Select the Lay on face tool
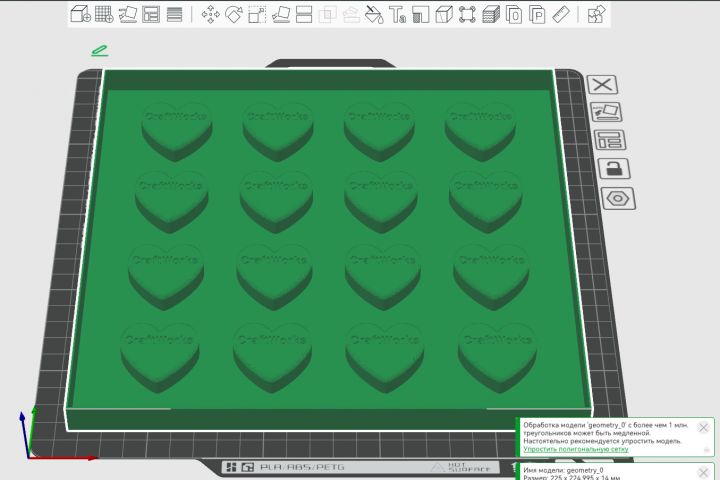This screenshot has height=480, width=720. click(x=281, y=14)
